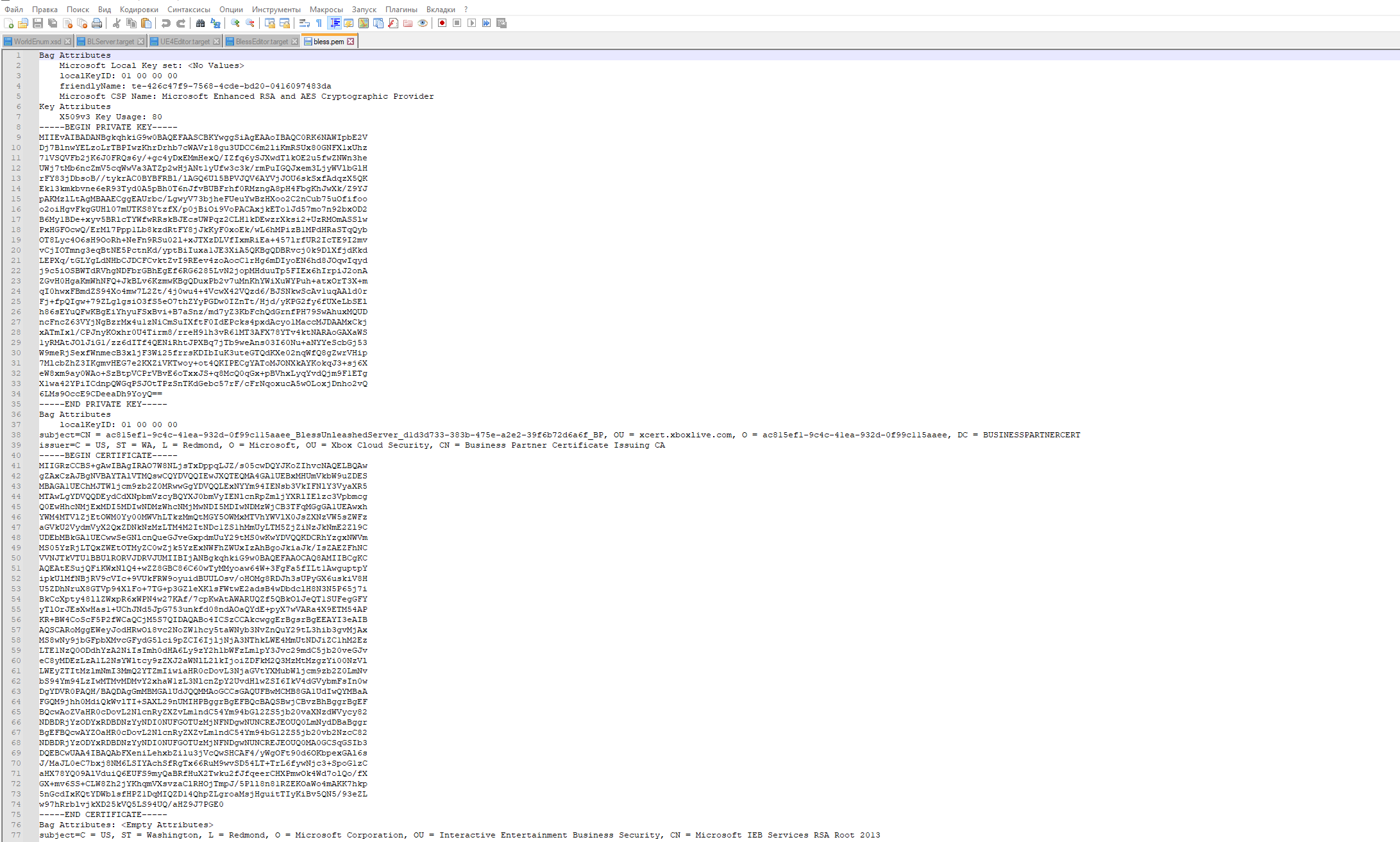Toggle word wrap
The height and width of the screenshot is (842, 1400).
(x=303, y=23)
